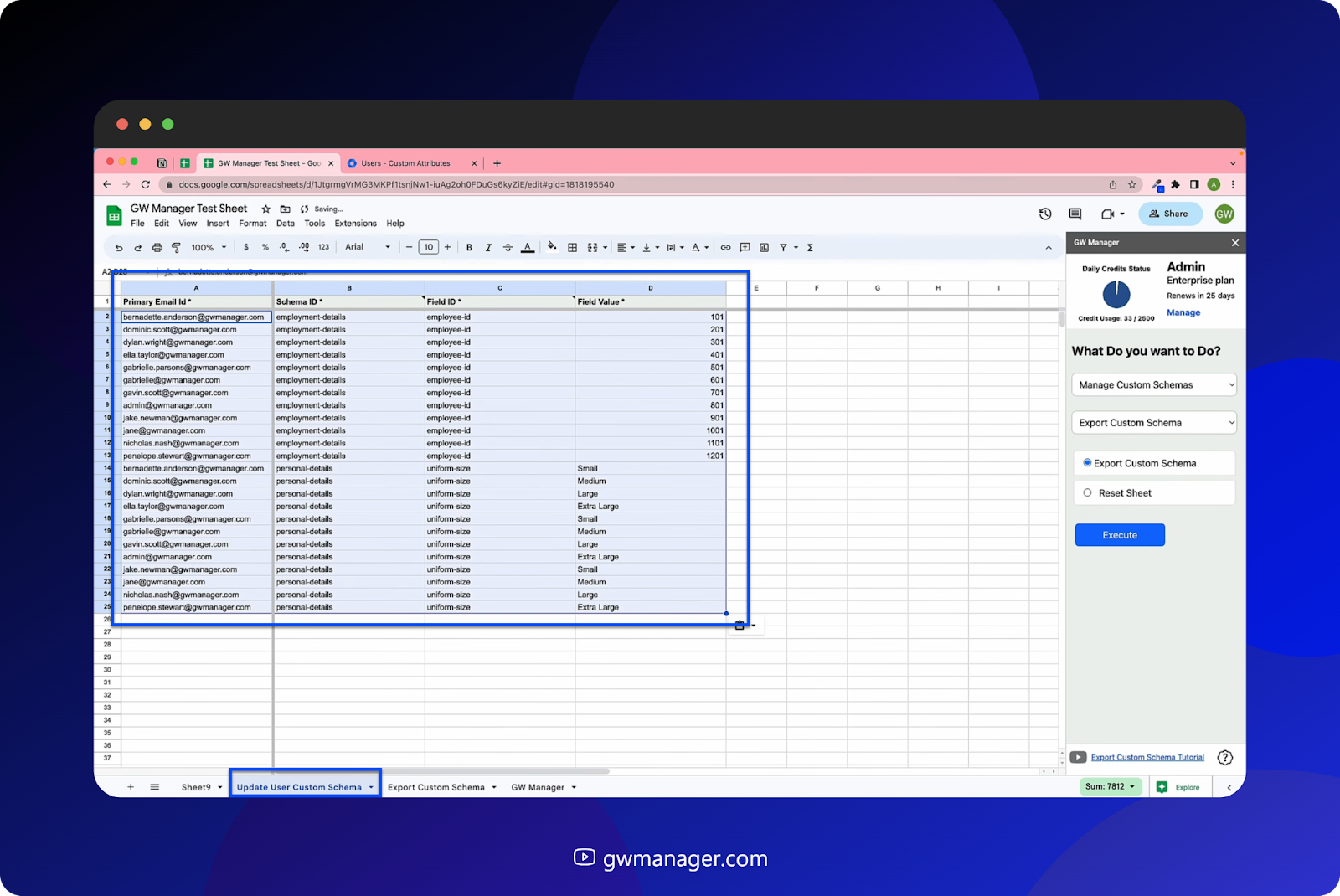The height and width of the screenshot is (896, 1340).
Task: Open all comments panel icon
Action: pos(1075,214)
